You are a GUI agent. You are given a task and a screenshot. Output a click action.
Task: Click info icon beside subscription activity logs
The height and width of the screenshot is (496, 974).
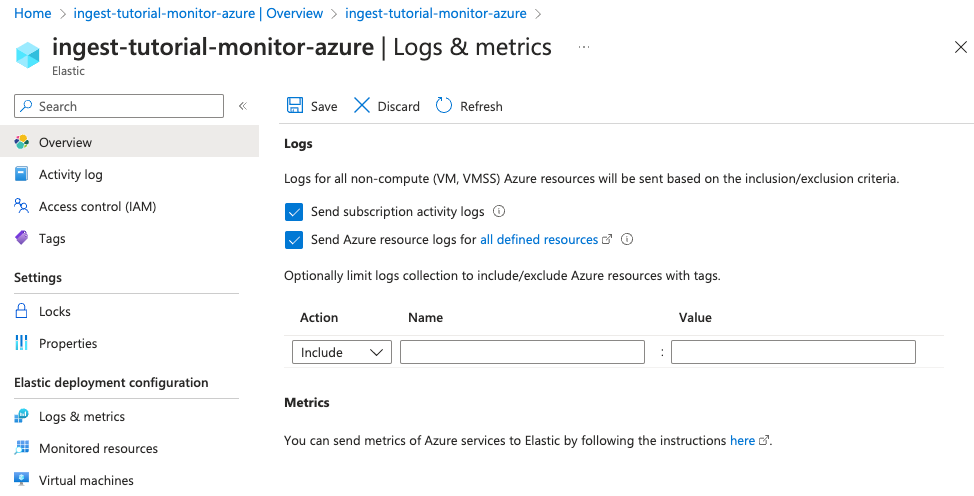(x=499, y=212)
